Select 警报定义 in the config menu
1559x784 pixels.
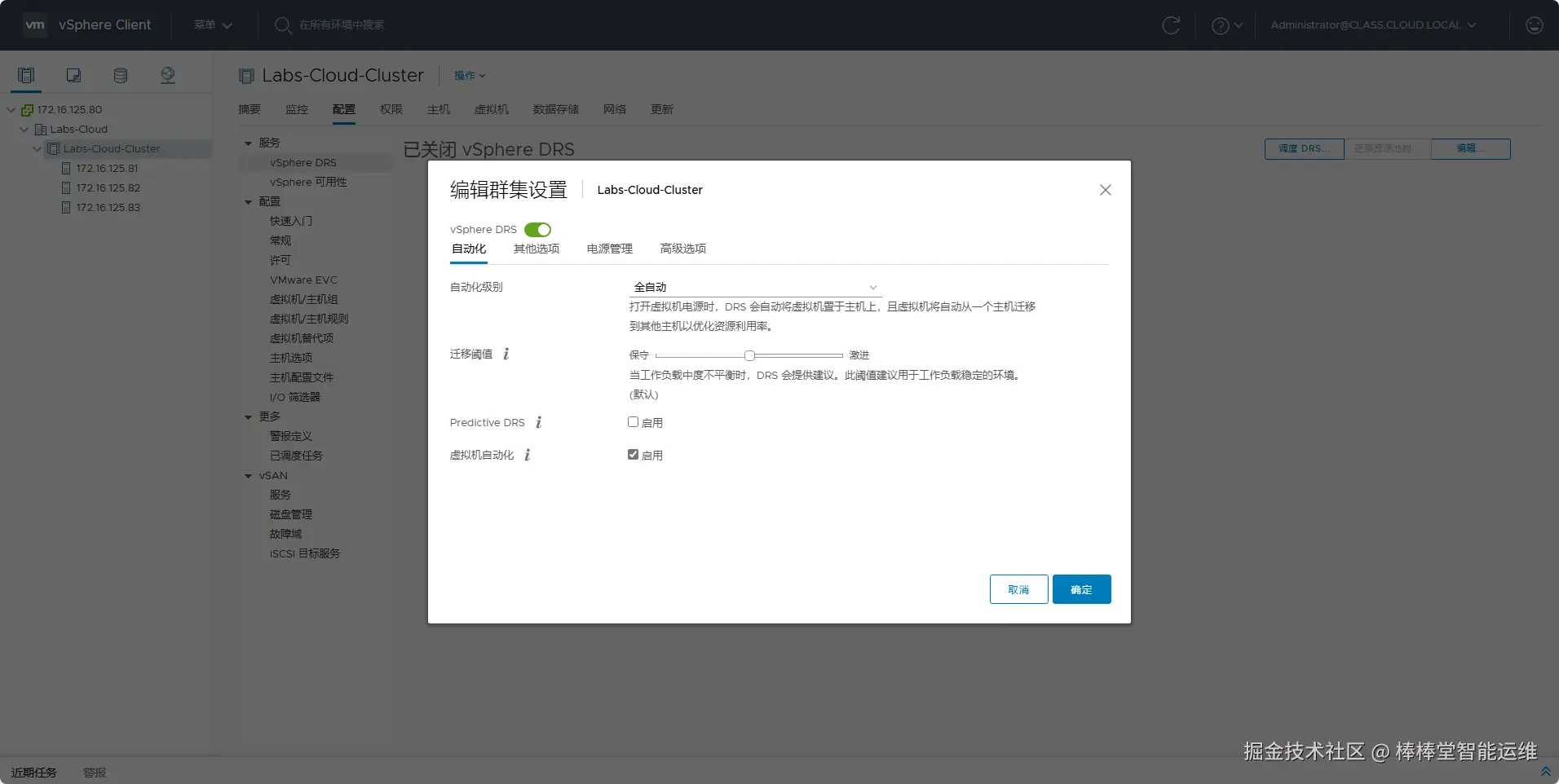coord(291,437)
